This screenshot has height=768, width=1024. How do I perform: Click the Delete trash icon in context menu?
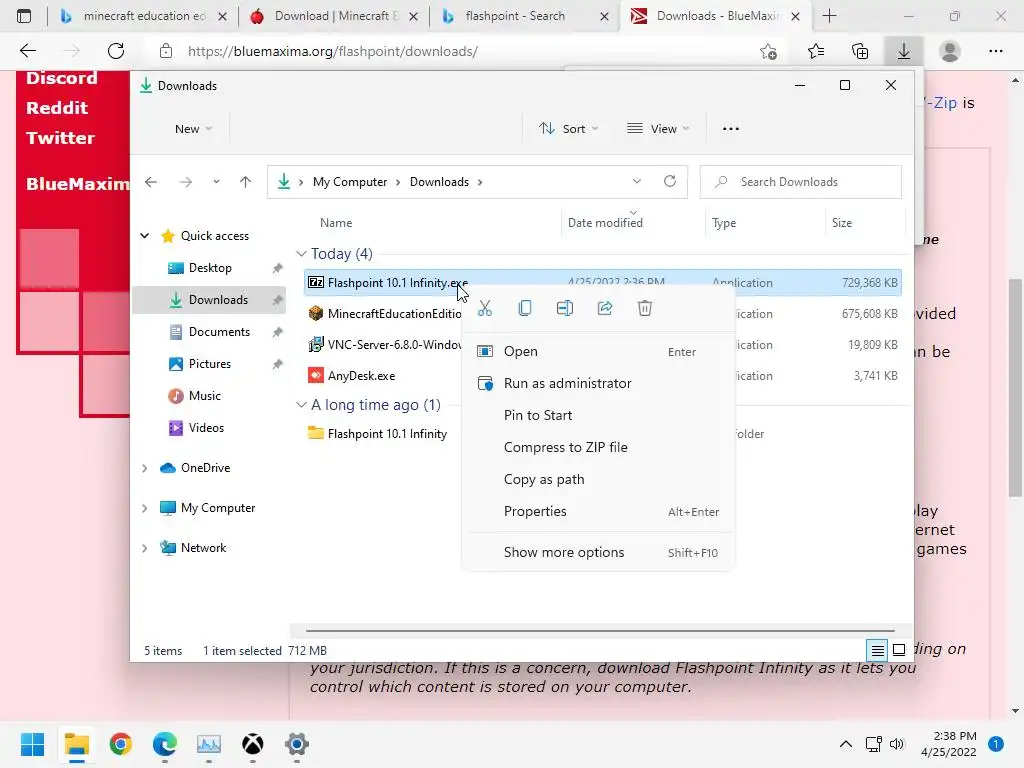pos(645,308)
